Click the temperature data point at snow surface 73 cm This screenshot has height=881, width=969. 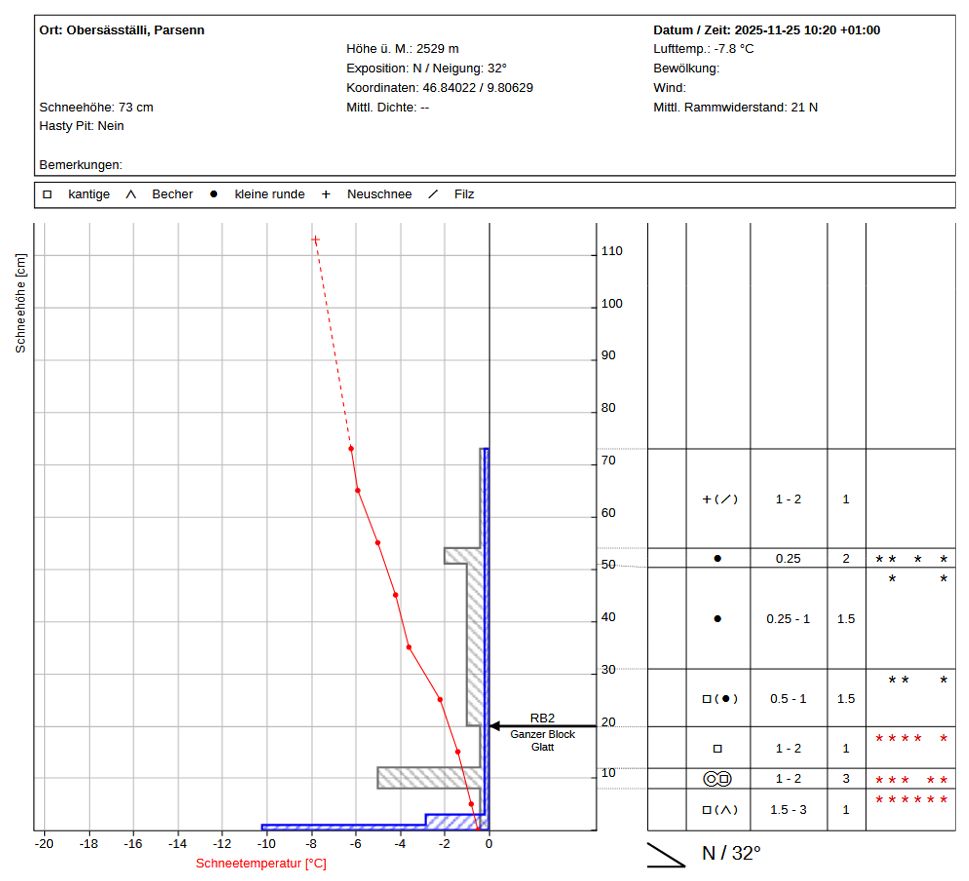[x=351, y=448]
